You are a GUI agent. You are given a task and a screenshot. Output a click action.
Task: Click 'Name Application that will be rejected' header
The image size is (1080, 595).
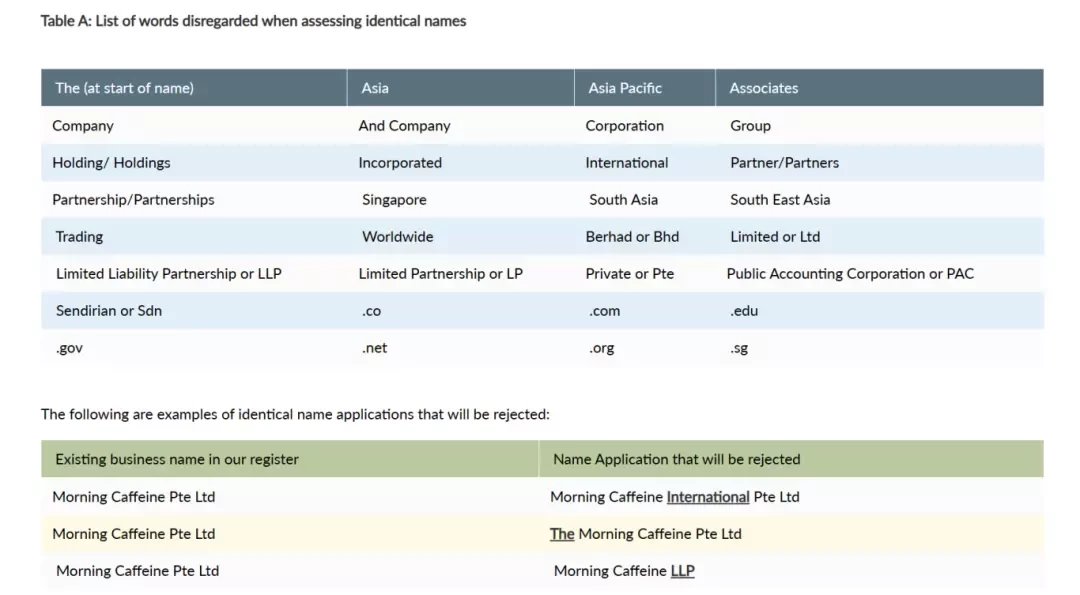[791, 459]
